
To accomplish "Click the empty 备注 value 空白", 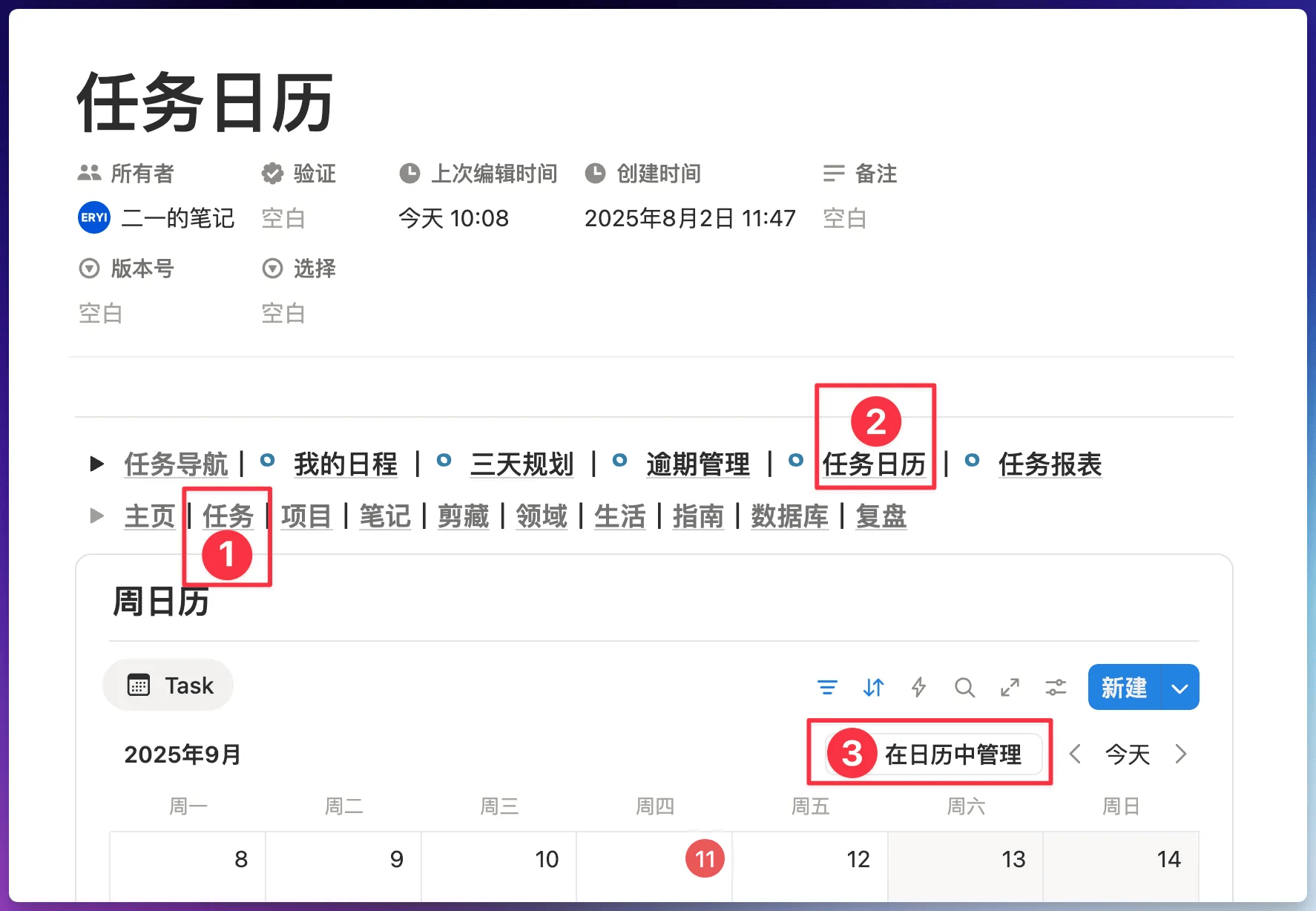I will click(845, 218).
